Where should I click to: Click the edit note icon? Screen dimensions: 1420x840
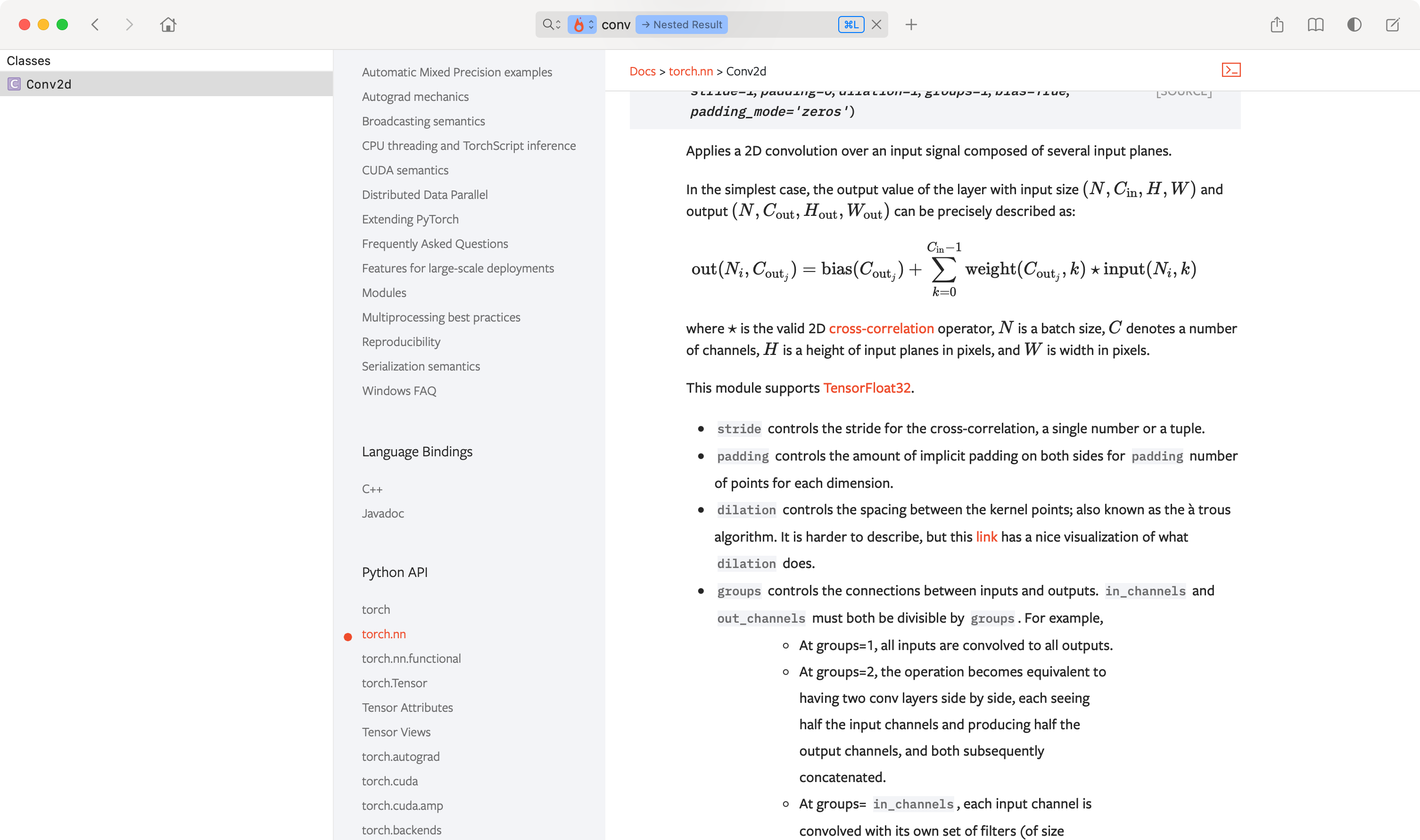(x=1392, y=25)
